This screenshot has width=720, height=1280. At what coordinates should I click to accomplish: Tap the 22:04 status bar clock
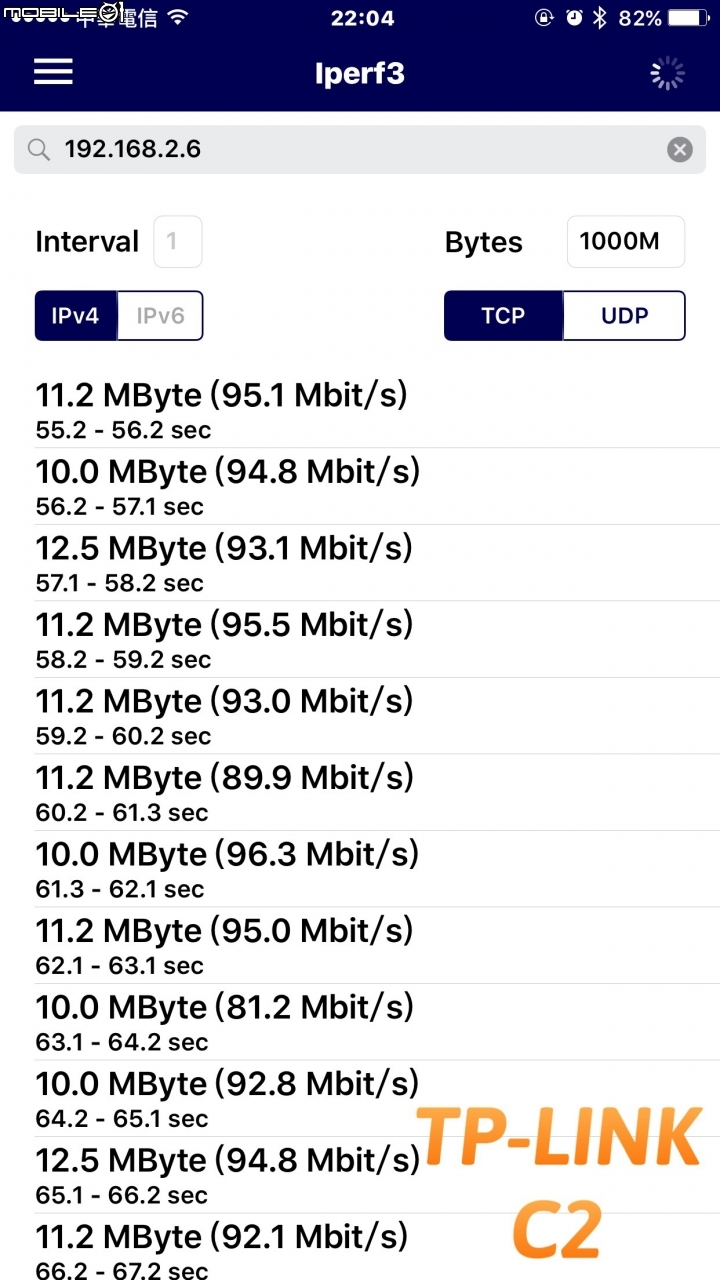click(x=362, y=18)
